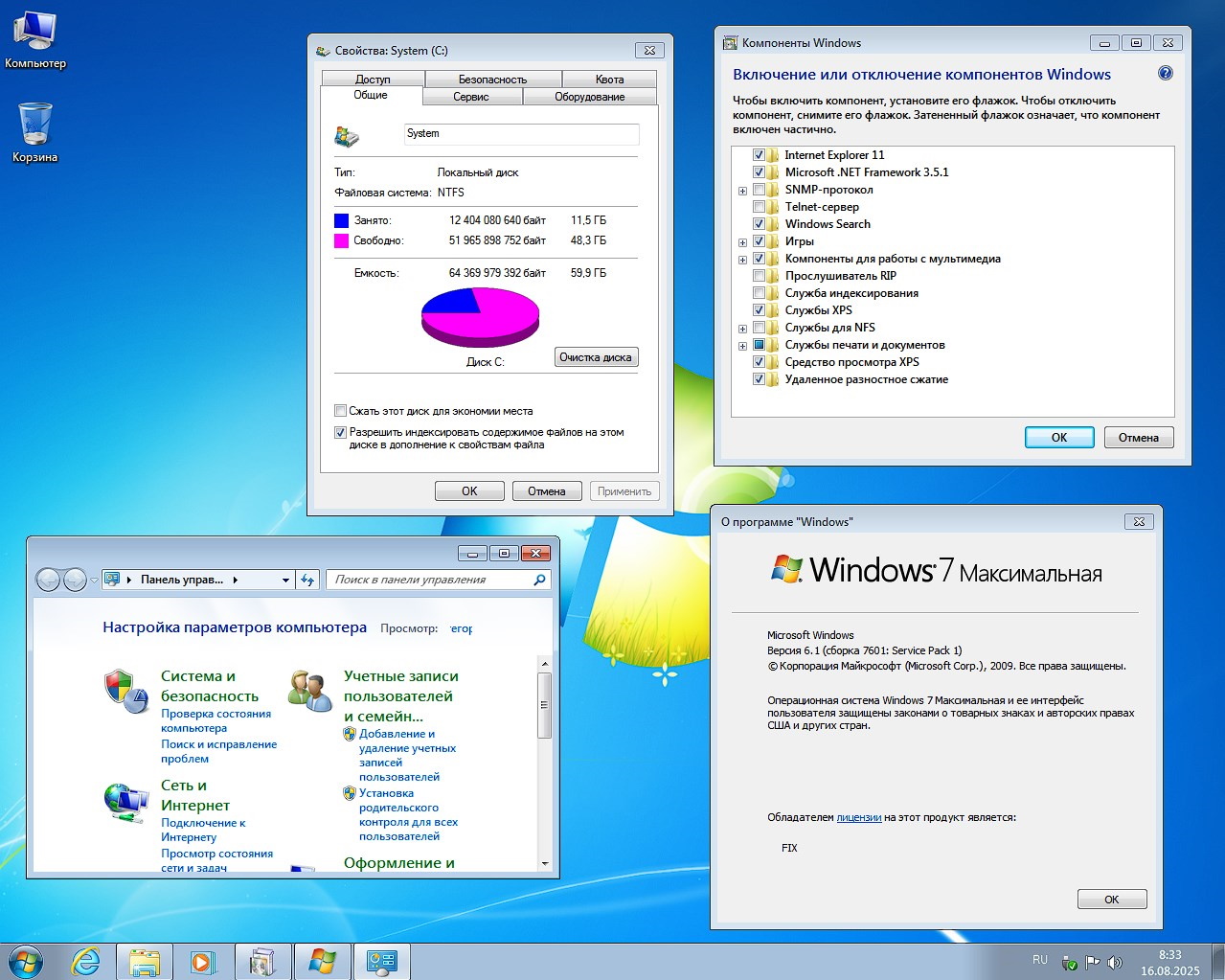The image size is (1225, 980).
Task: Click the search magnifier in Control Panel
Action: (x=539, y=580)
